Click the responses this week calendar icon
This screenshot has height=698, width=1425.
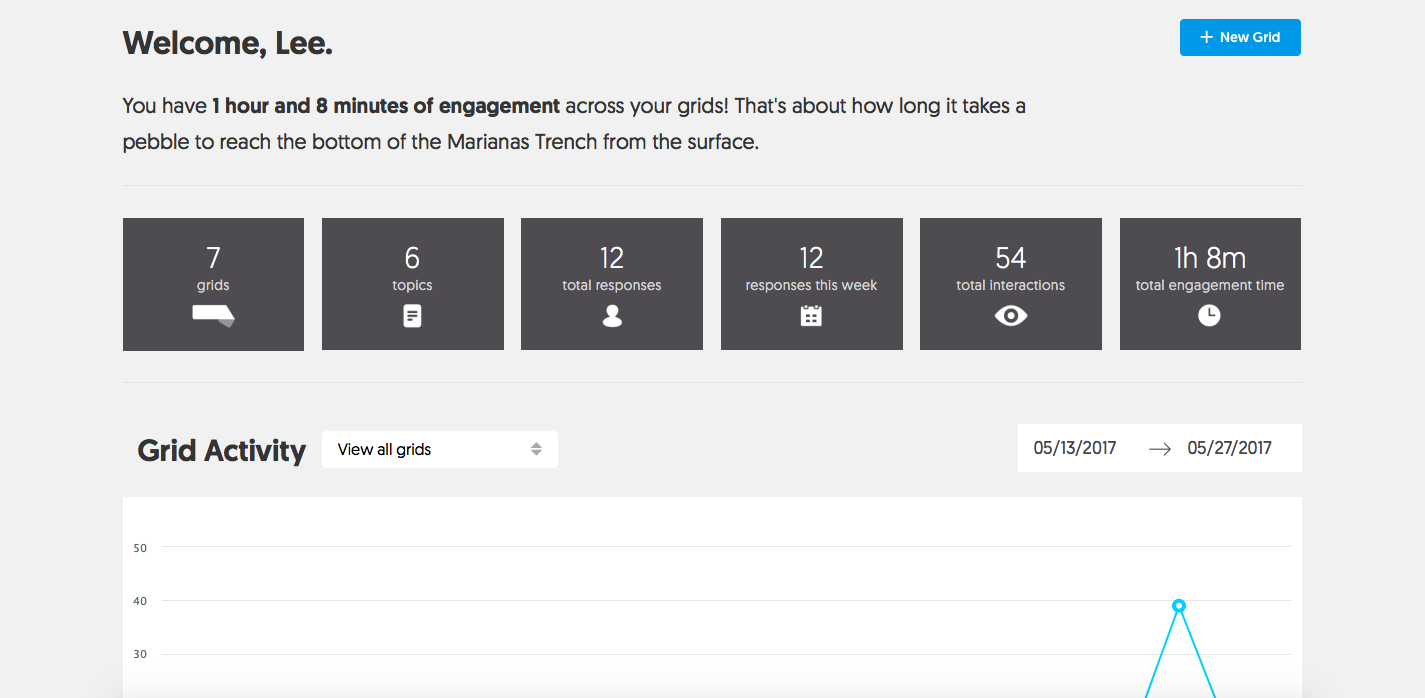811,316
